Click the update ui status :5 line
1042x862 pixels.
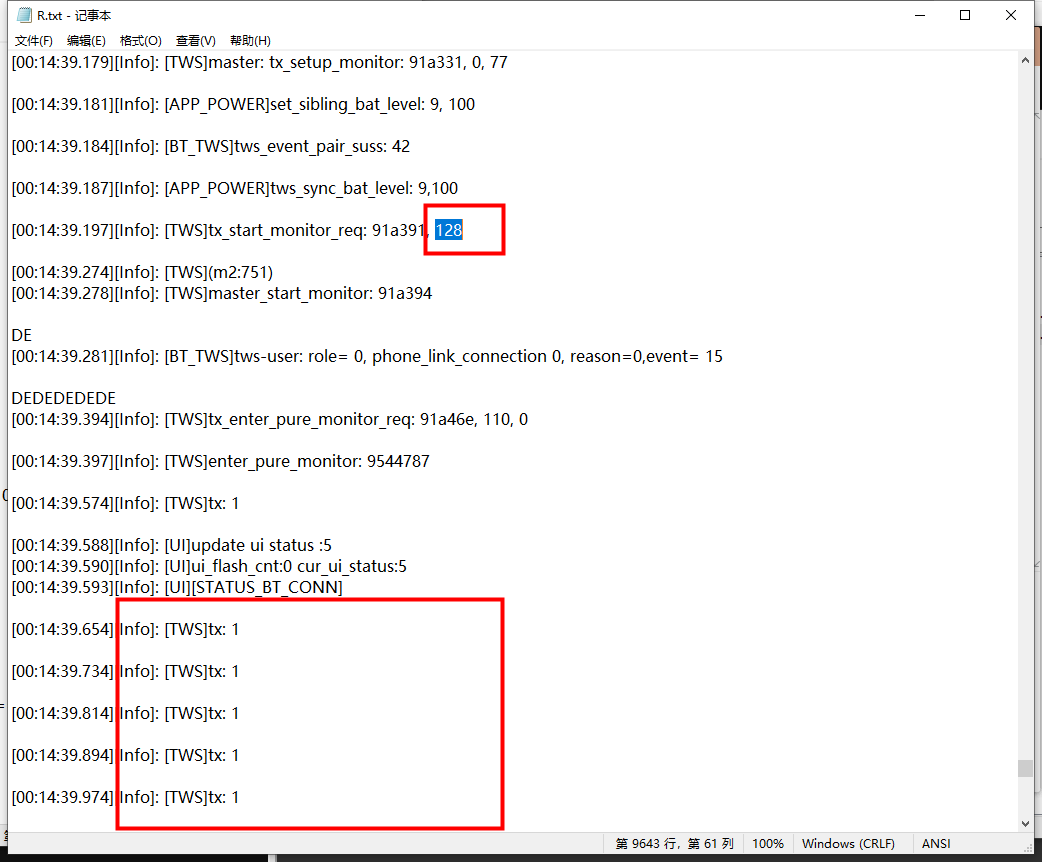click(x=171, y=545)
